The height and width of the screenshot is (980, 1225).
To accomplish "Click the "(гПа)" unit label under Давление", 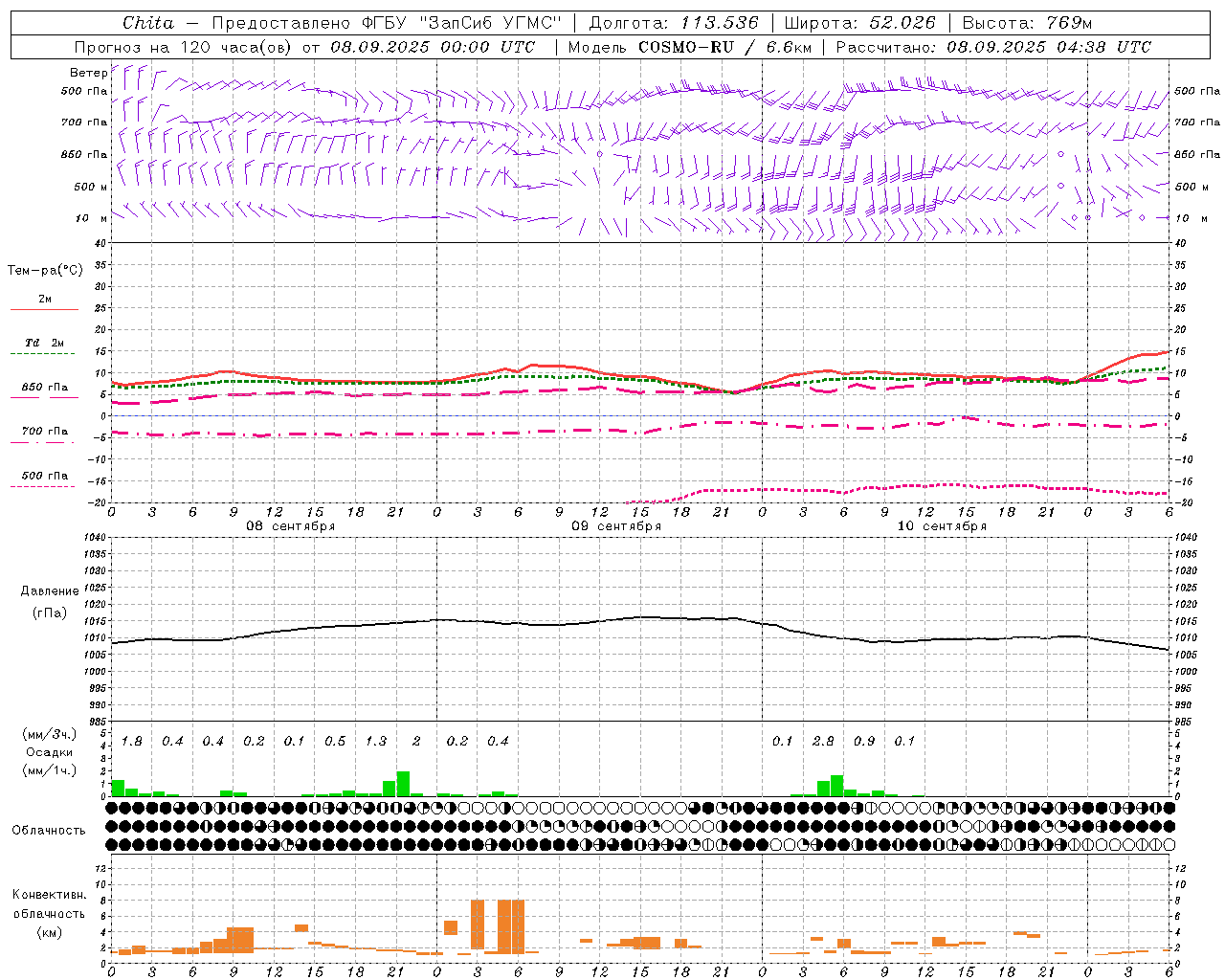I will [x=50, y=612].
